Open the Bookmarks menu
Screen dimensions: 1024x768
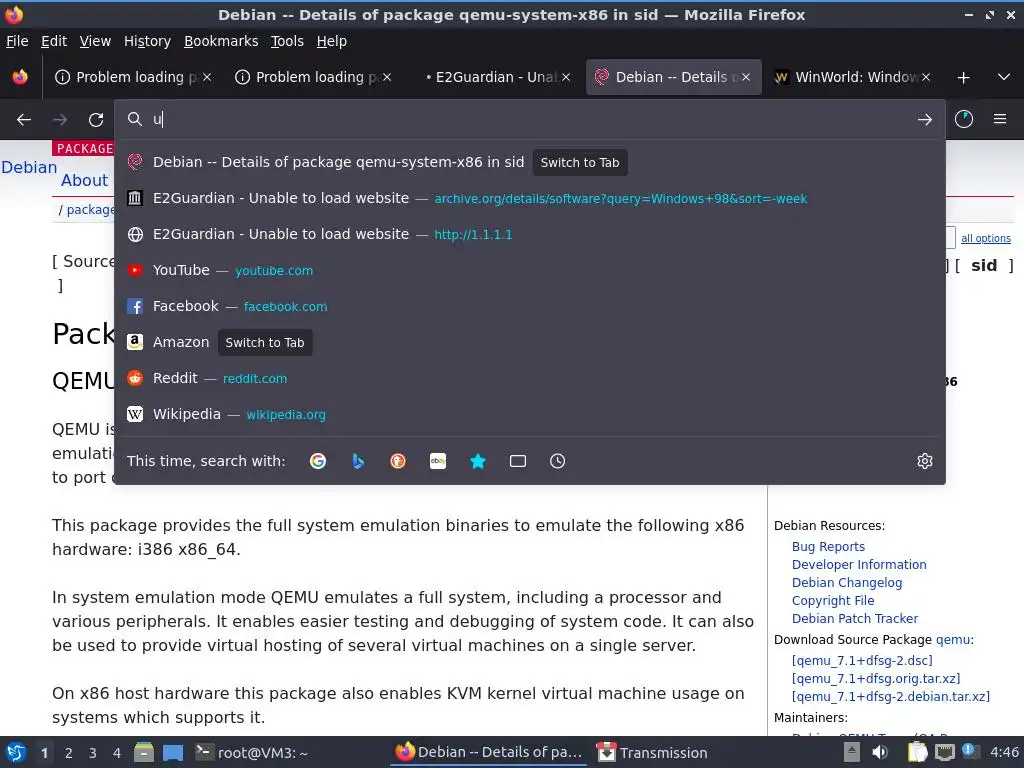[221, 41]
